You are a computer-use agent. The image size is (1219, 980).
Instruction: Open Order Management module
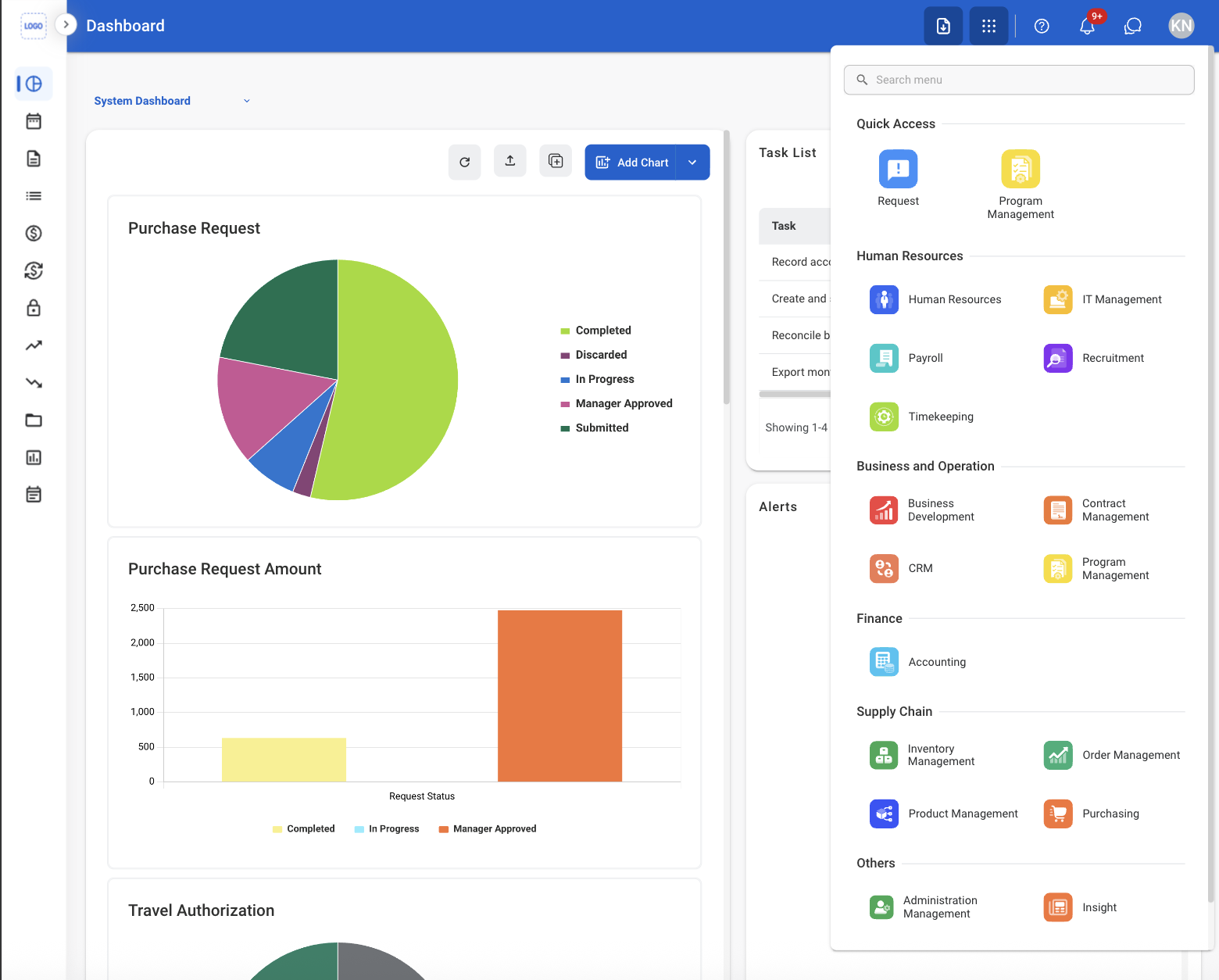(x=1112, y=755)
